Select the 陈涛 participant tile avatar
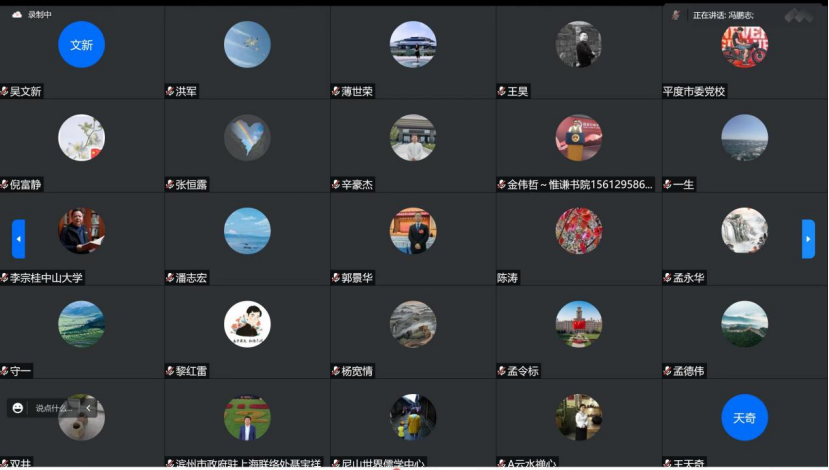 coord(579,231)
